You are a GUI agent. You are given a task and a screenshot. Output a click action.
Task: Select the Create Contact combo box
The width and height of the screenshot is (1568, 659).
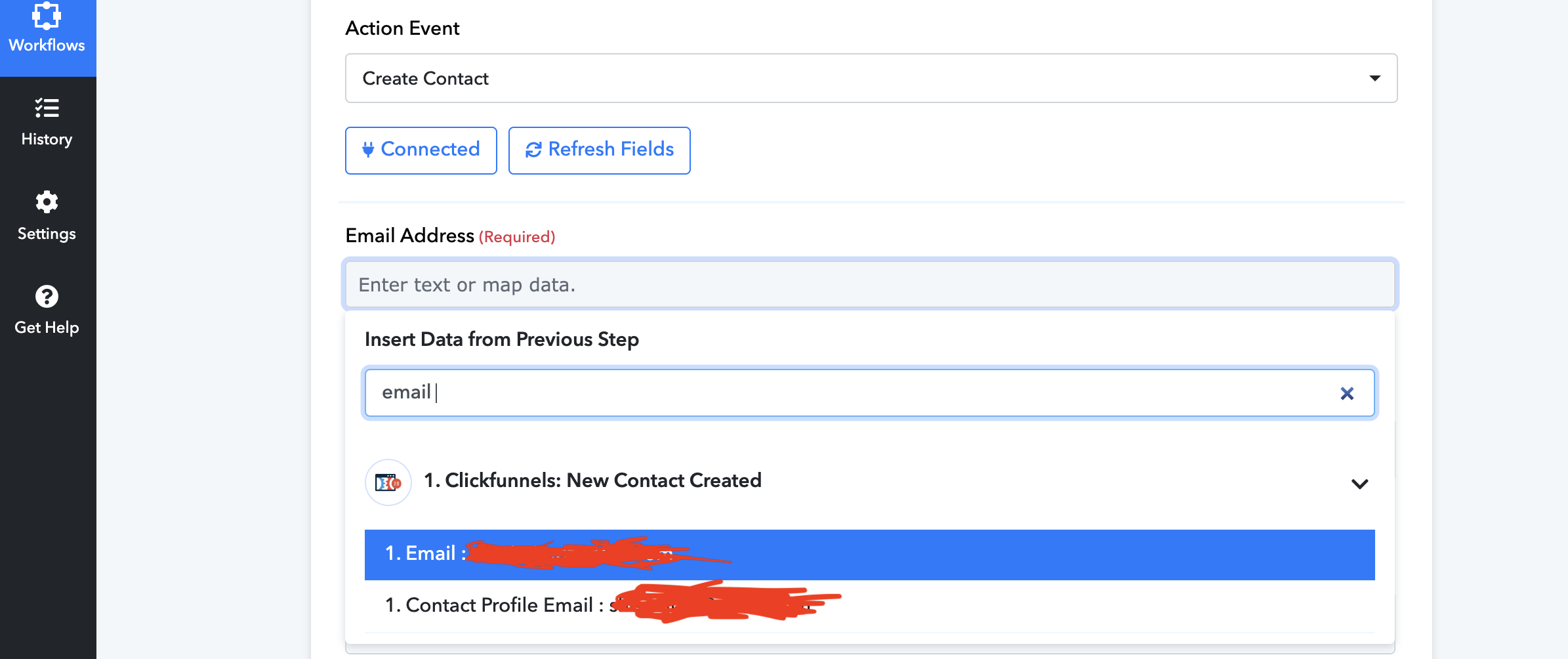click(x=871, y=78)
